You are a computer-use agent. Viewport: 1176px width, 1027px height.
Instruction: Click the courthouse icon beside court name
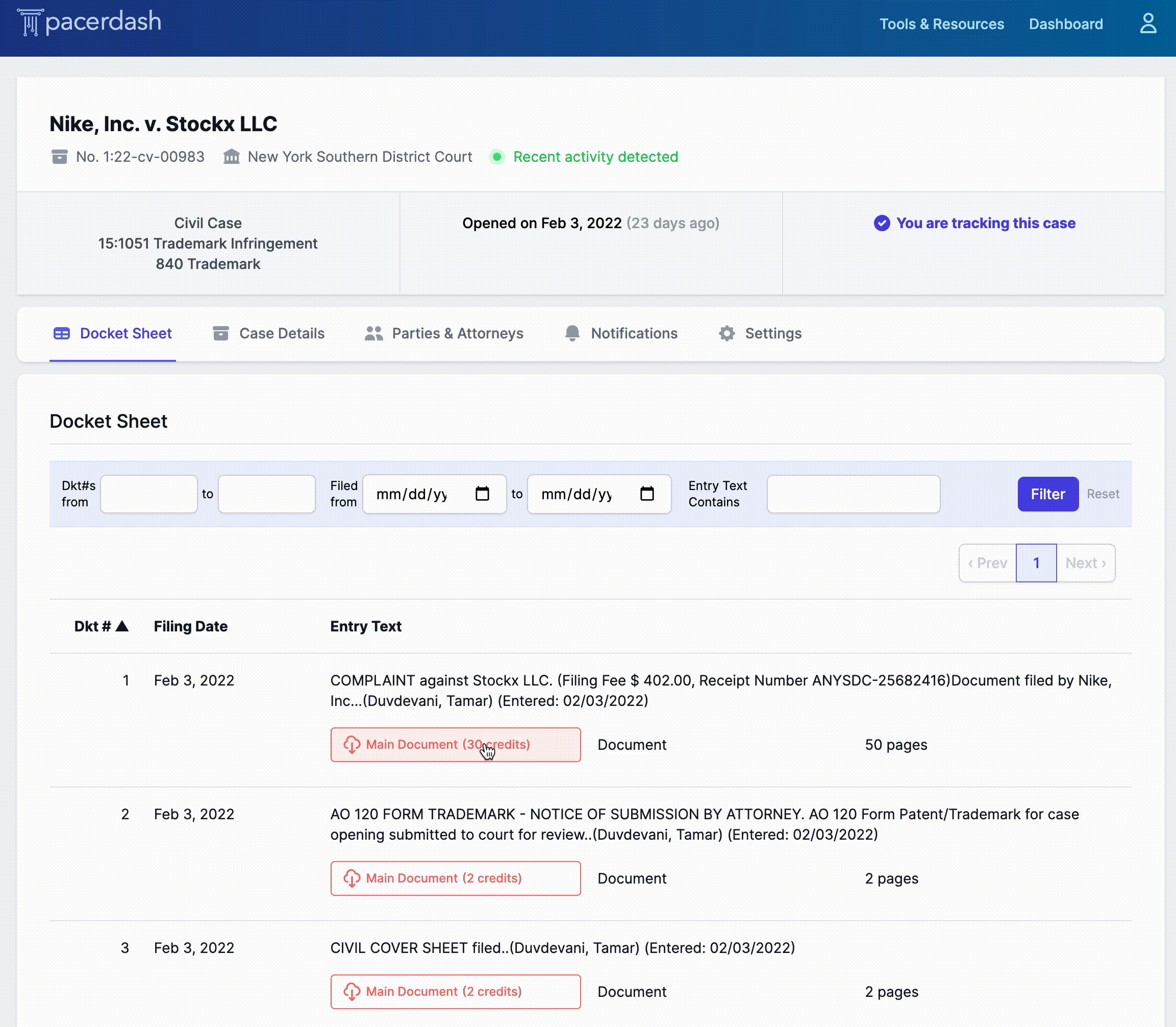(x=232, y=157)
